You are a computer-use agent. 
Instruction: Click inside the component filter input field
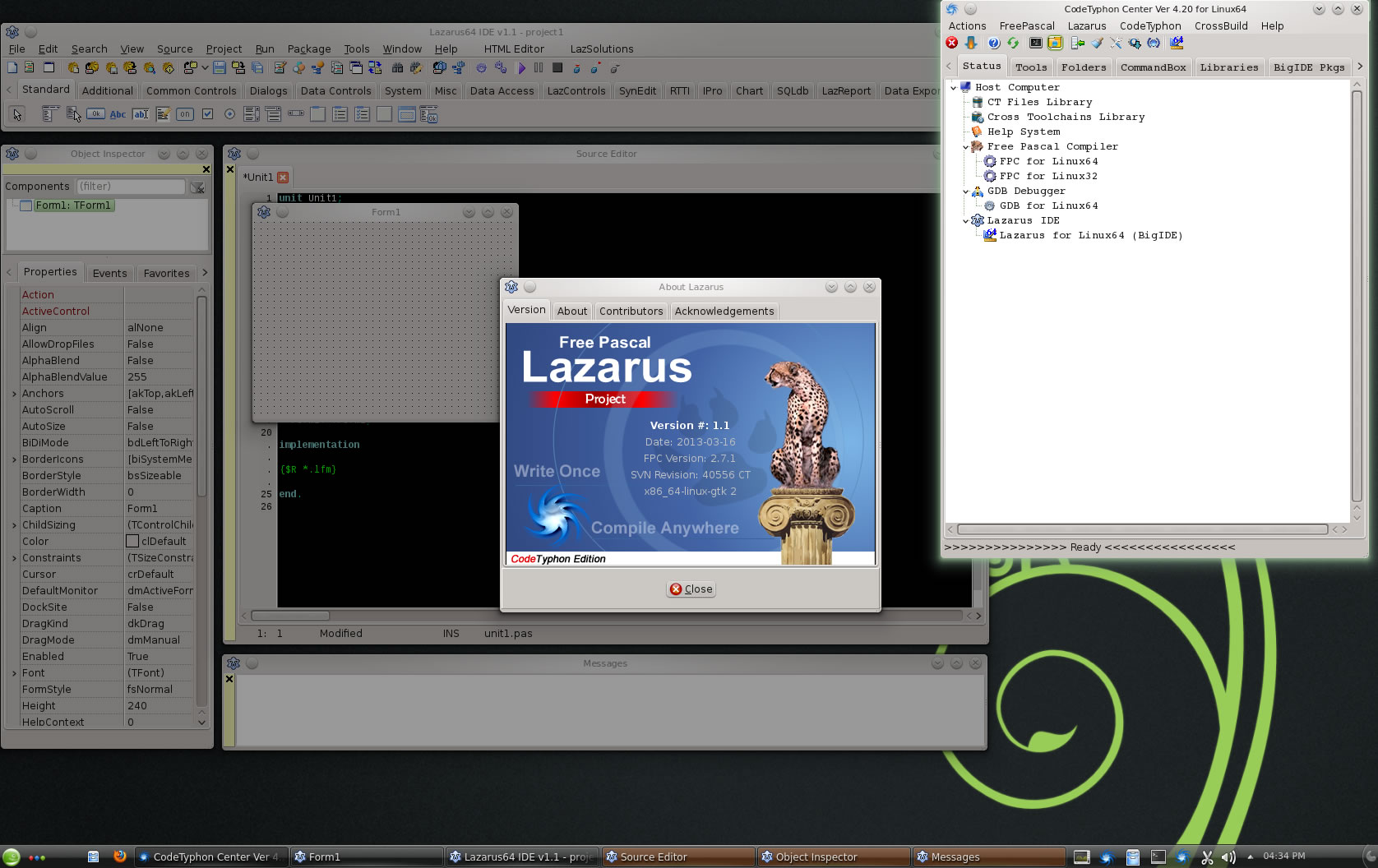click(x=131, y=187)
